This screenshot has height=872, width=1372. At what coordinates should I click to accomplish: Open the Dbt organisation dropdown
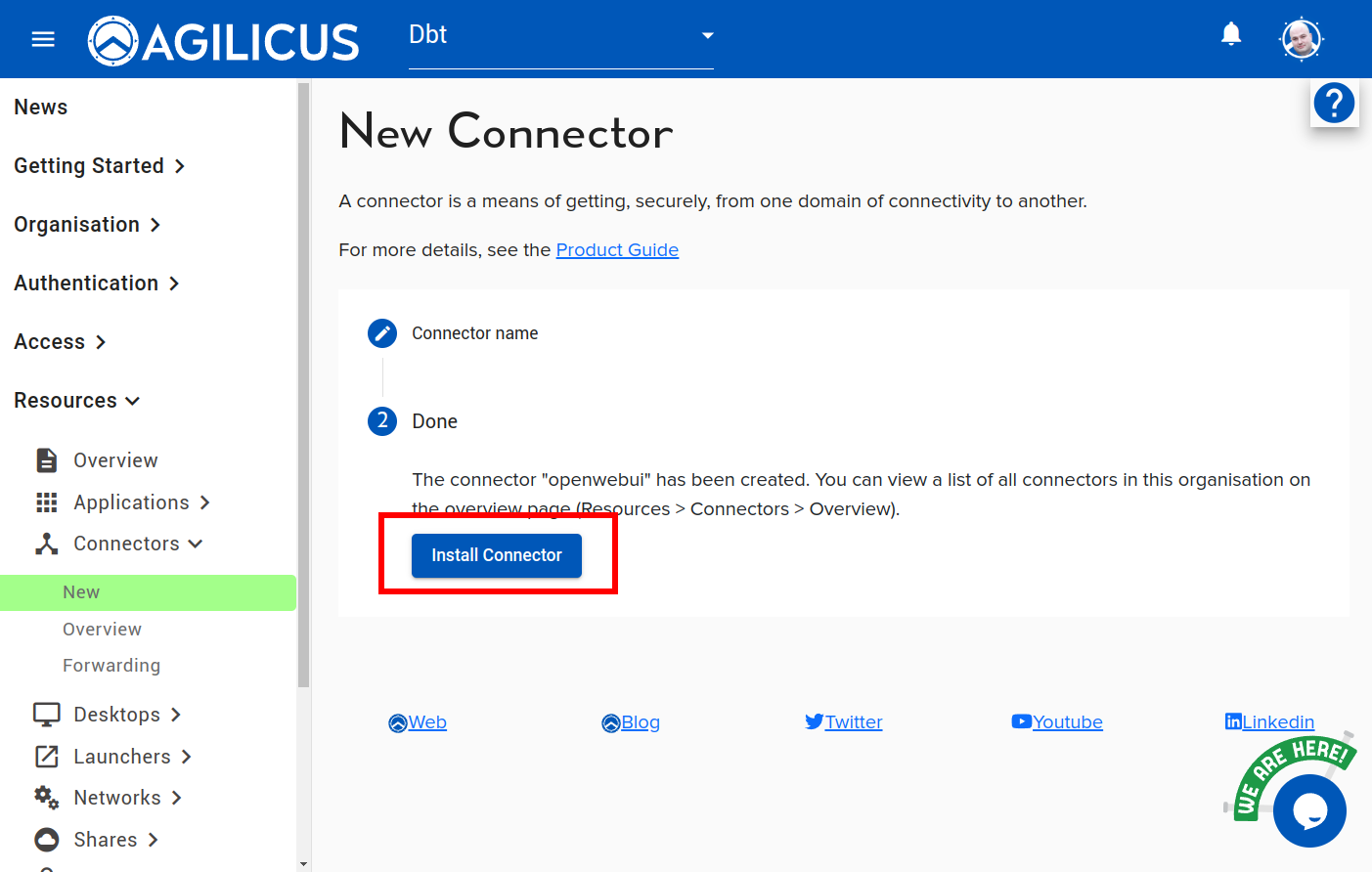tap(560, 36)
